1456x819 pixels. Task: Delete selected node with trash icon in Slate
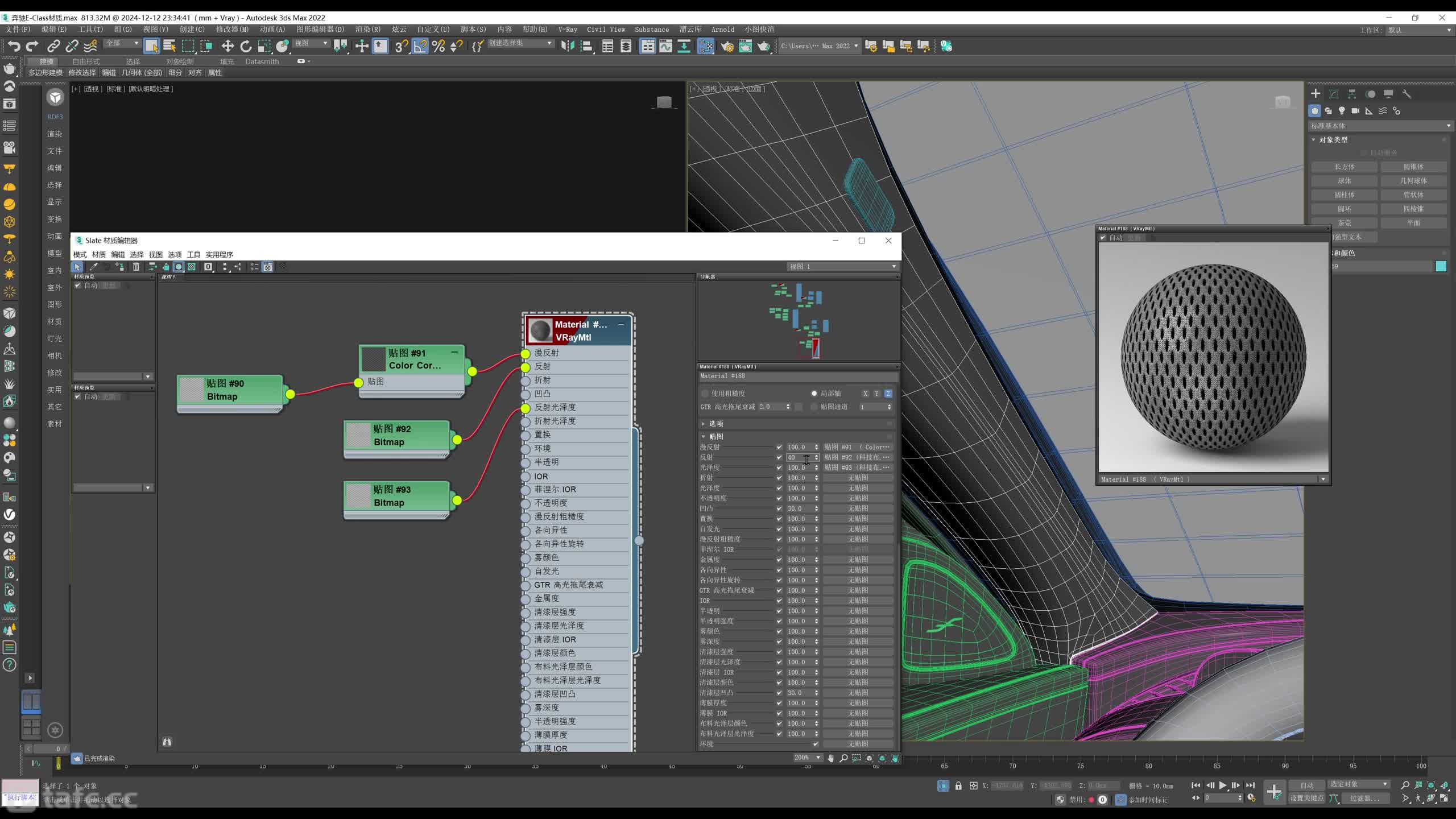136,267
